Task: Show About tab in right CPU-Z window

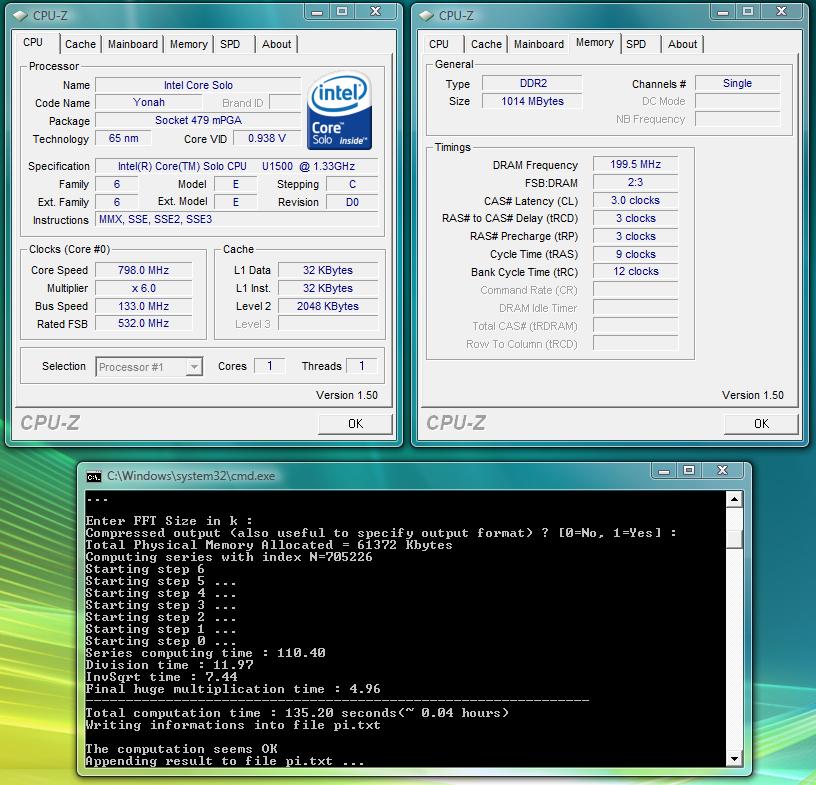Action: [682, 44]
